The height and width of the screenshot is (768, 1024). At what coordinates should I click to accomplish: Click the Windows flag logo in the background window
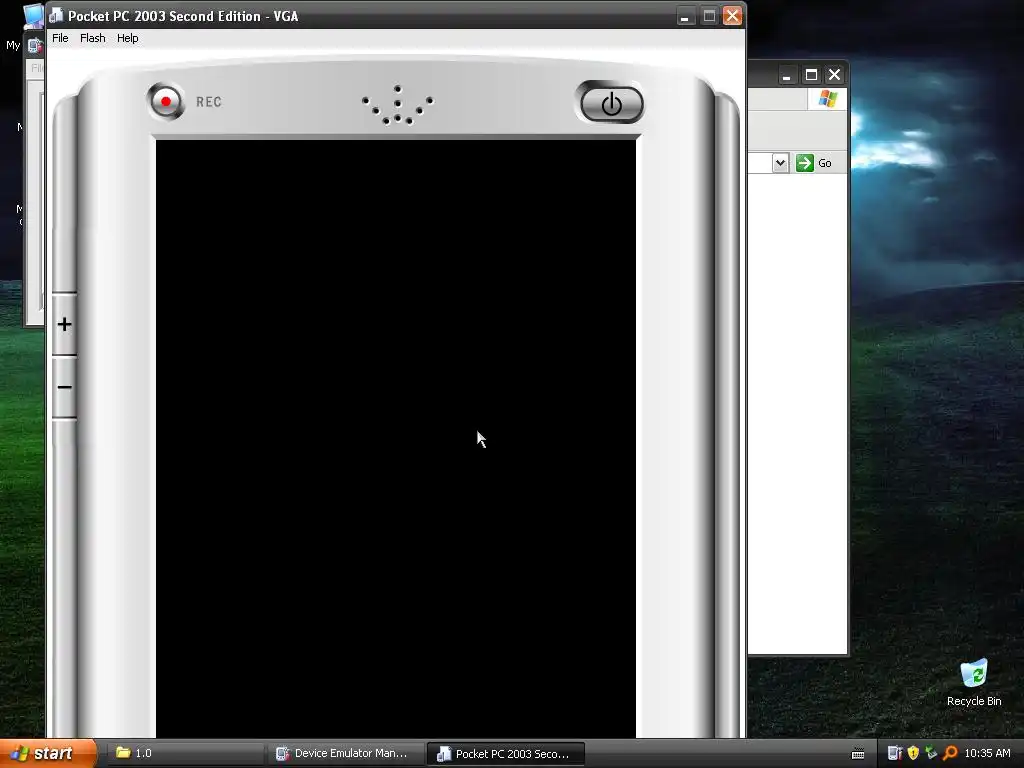point(827,99)
